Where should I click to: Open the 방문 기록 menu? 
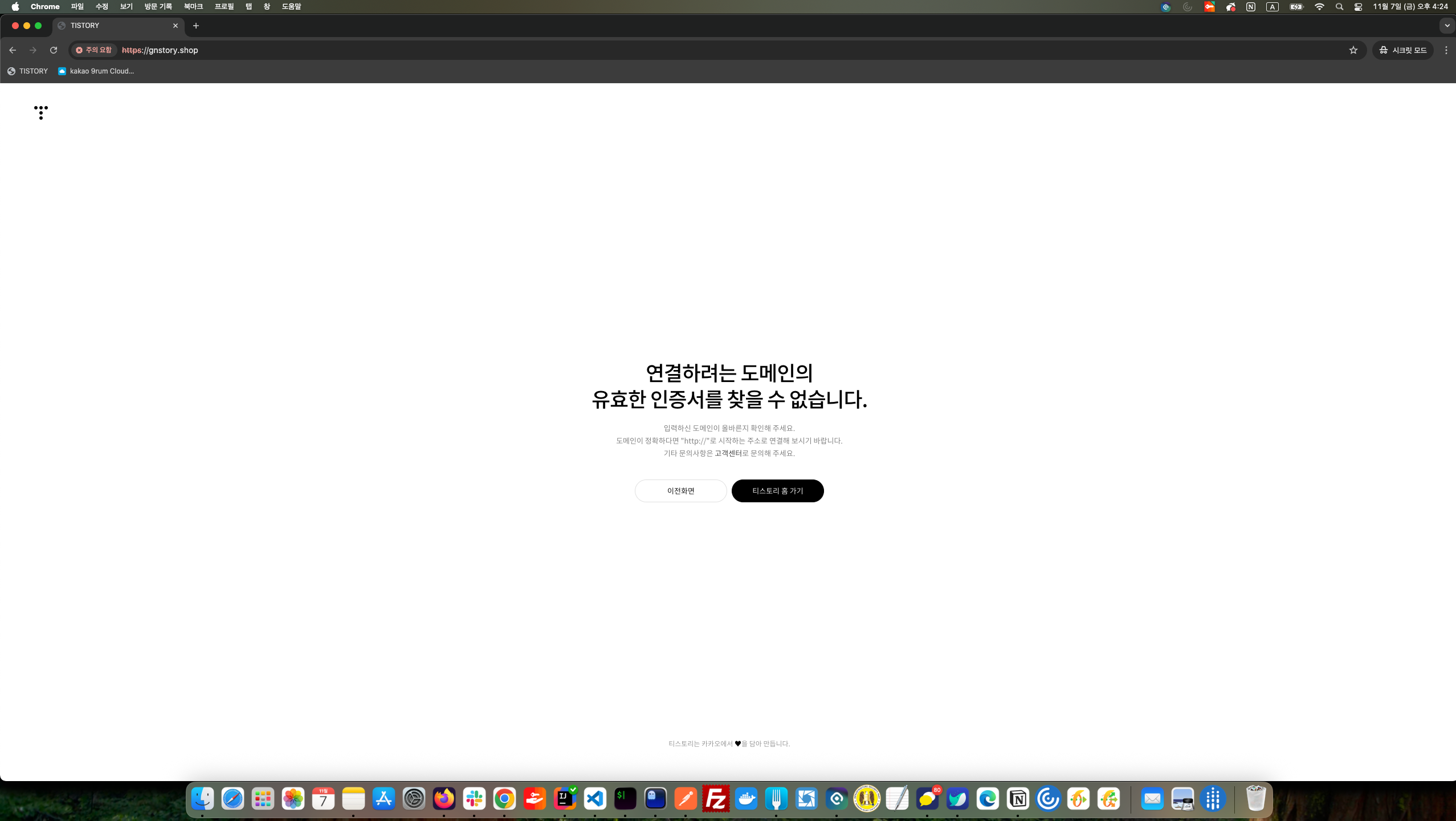click(158, 7)
